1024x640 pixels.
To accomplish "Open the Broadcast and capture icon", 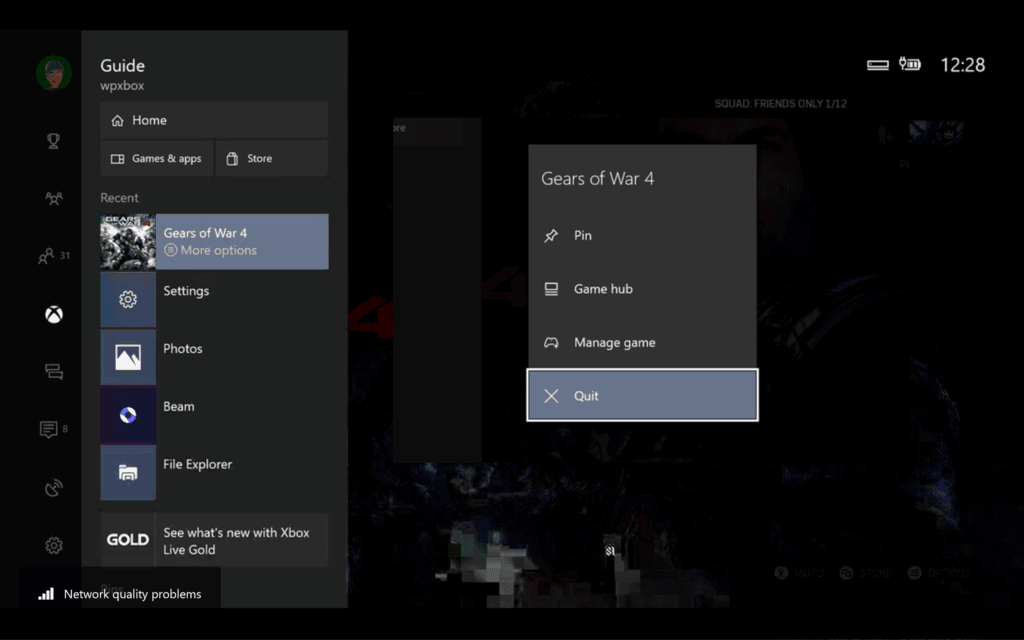I will click(x=54, y=487).
